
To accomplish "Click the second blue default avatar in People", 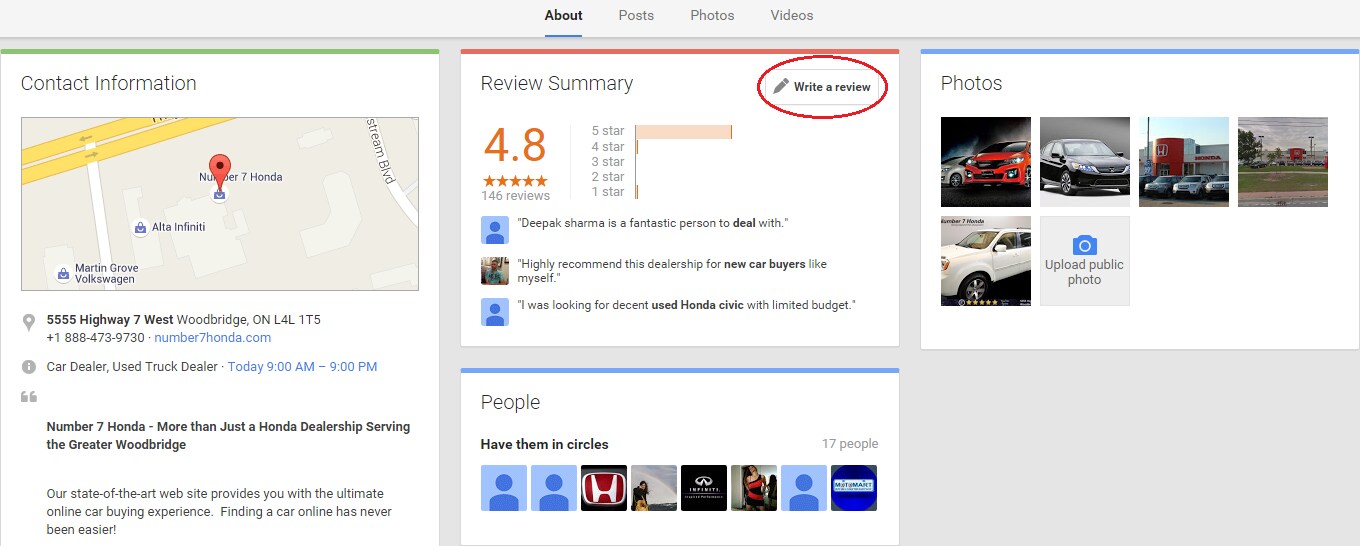I will [x=554, y=488].
